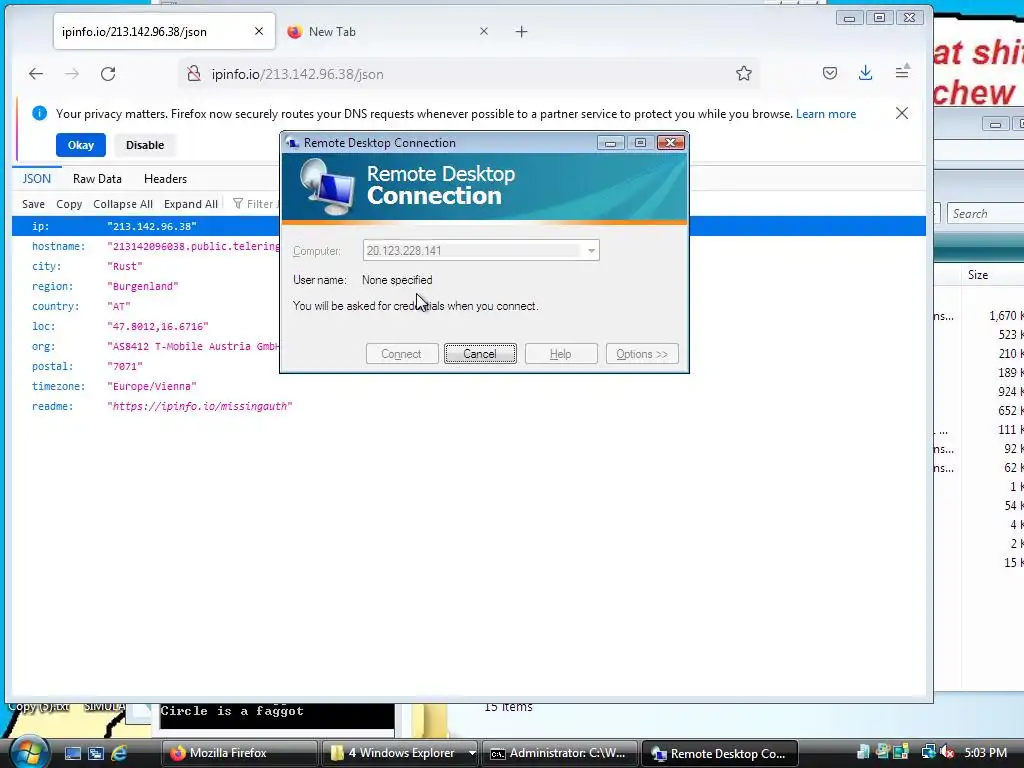Click Copy in JSON toolbar
Image resolution: width=1024 pixels, height=768 pixels.
pos(69,204)
